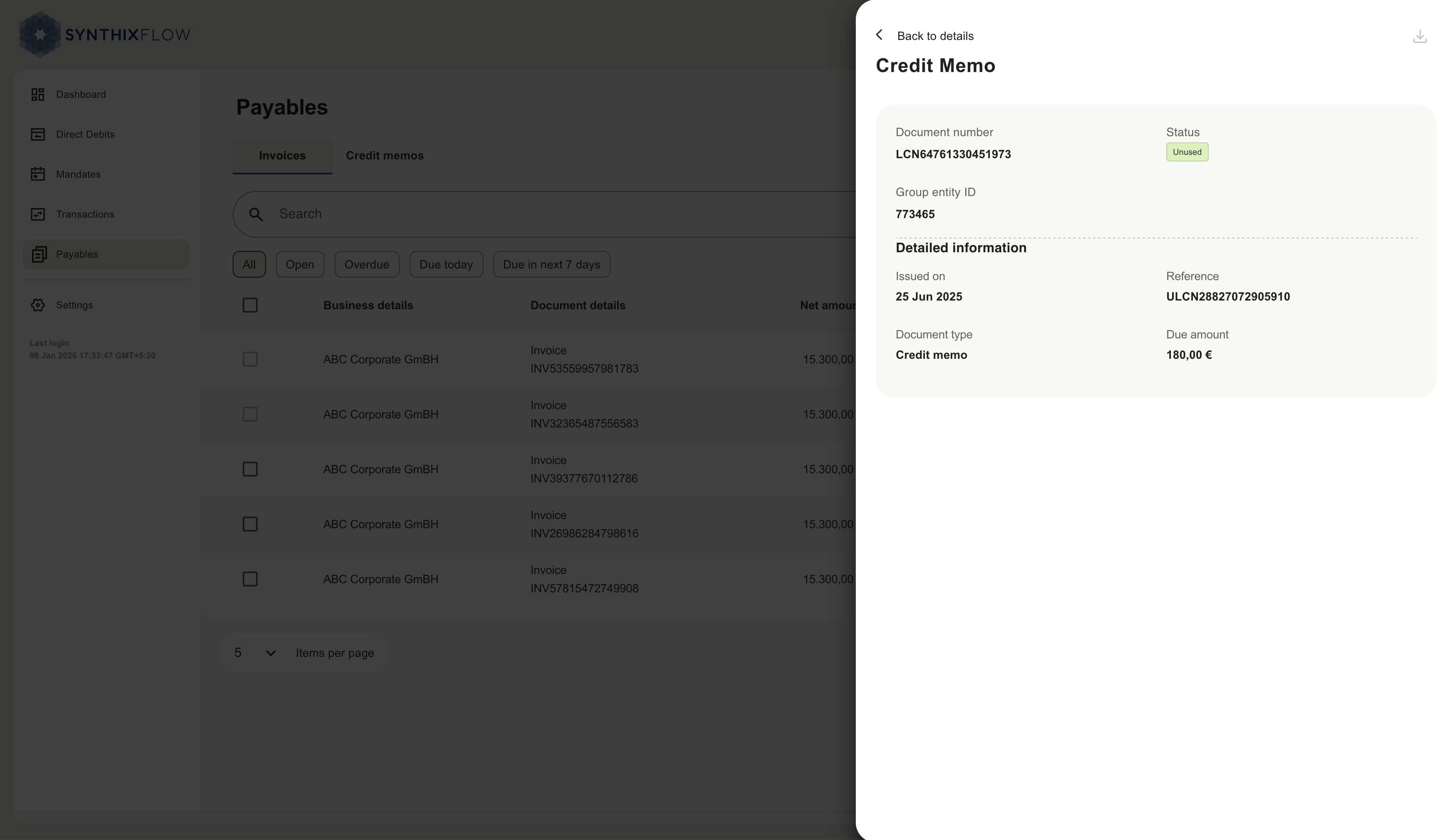Click the Direct Debits sidebar icon

[x=38, y=134]
